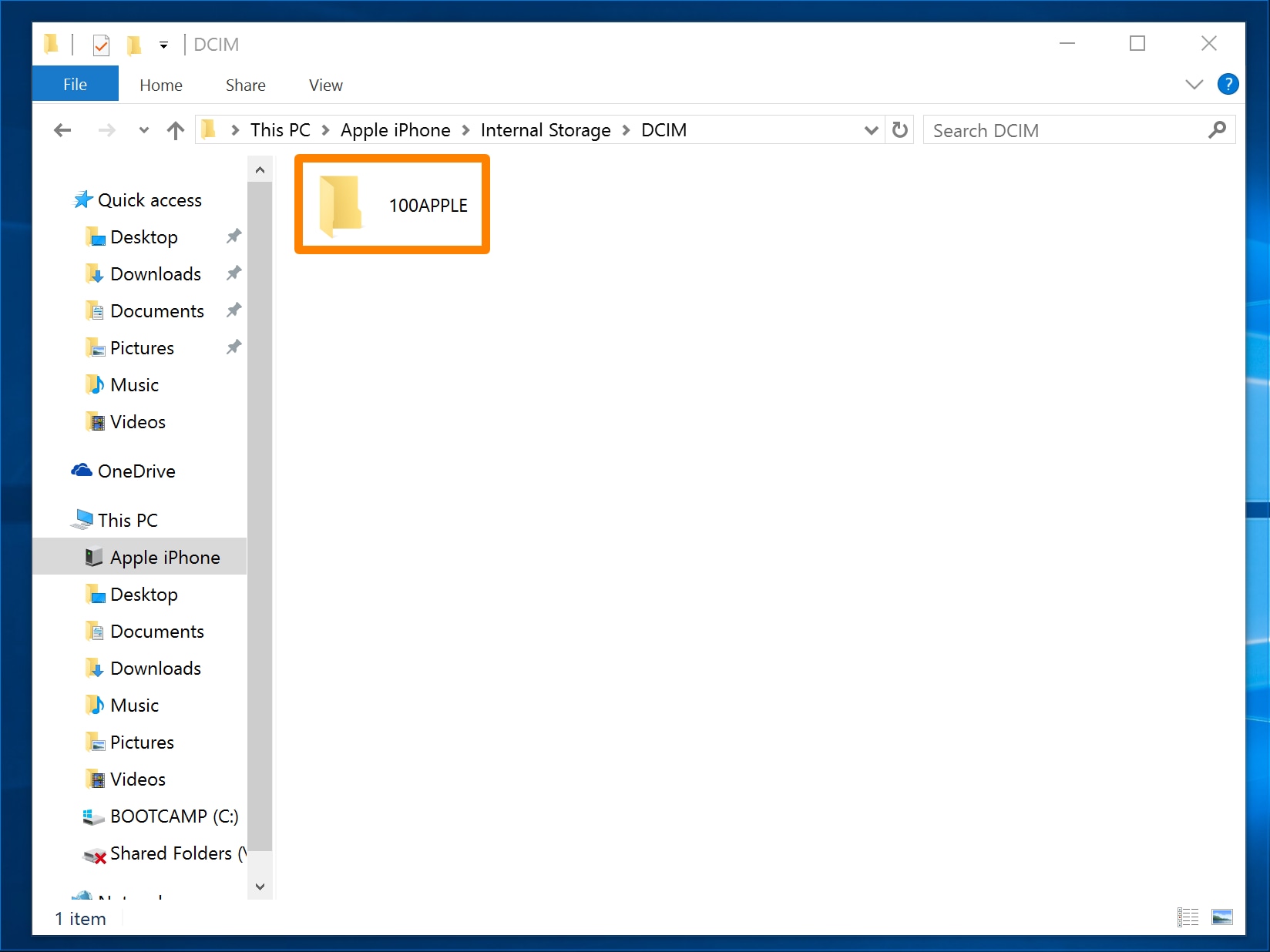1270x952 pixels.
Task: Click the search magnifier icon
Action: pos(1218,130)
